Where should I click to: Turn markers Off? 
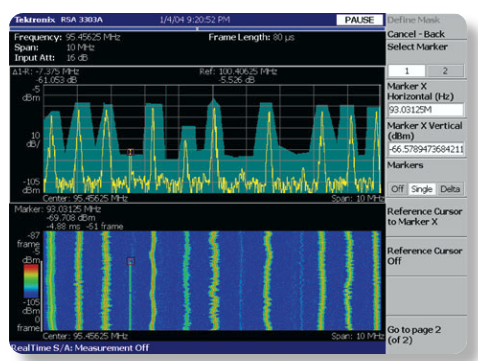point(398,189)
